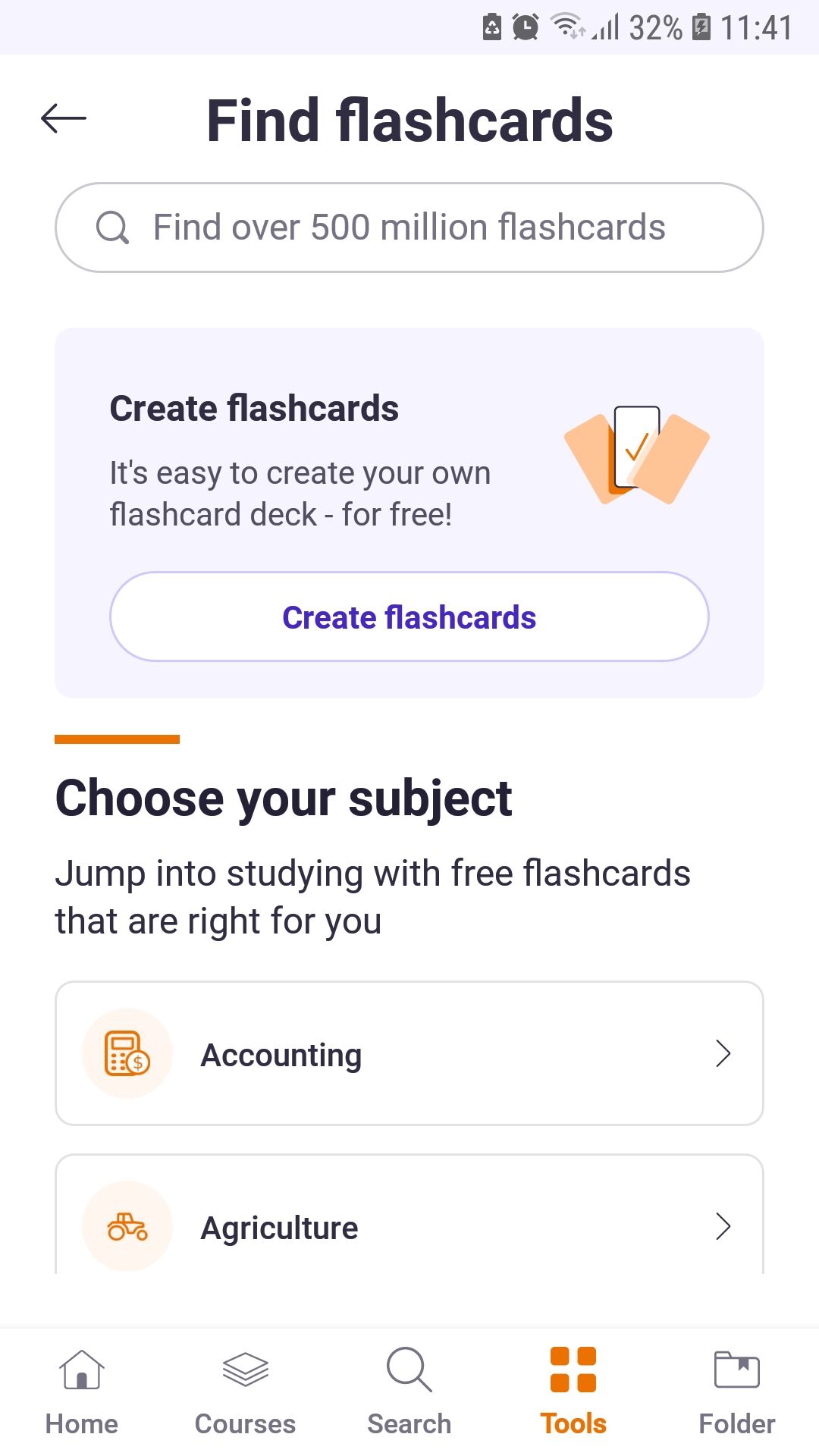Image resolution: width=819 pixels, height=1456 pixels.
Task: Expand the Accounting subject chevron
Action: (723, 1053)
